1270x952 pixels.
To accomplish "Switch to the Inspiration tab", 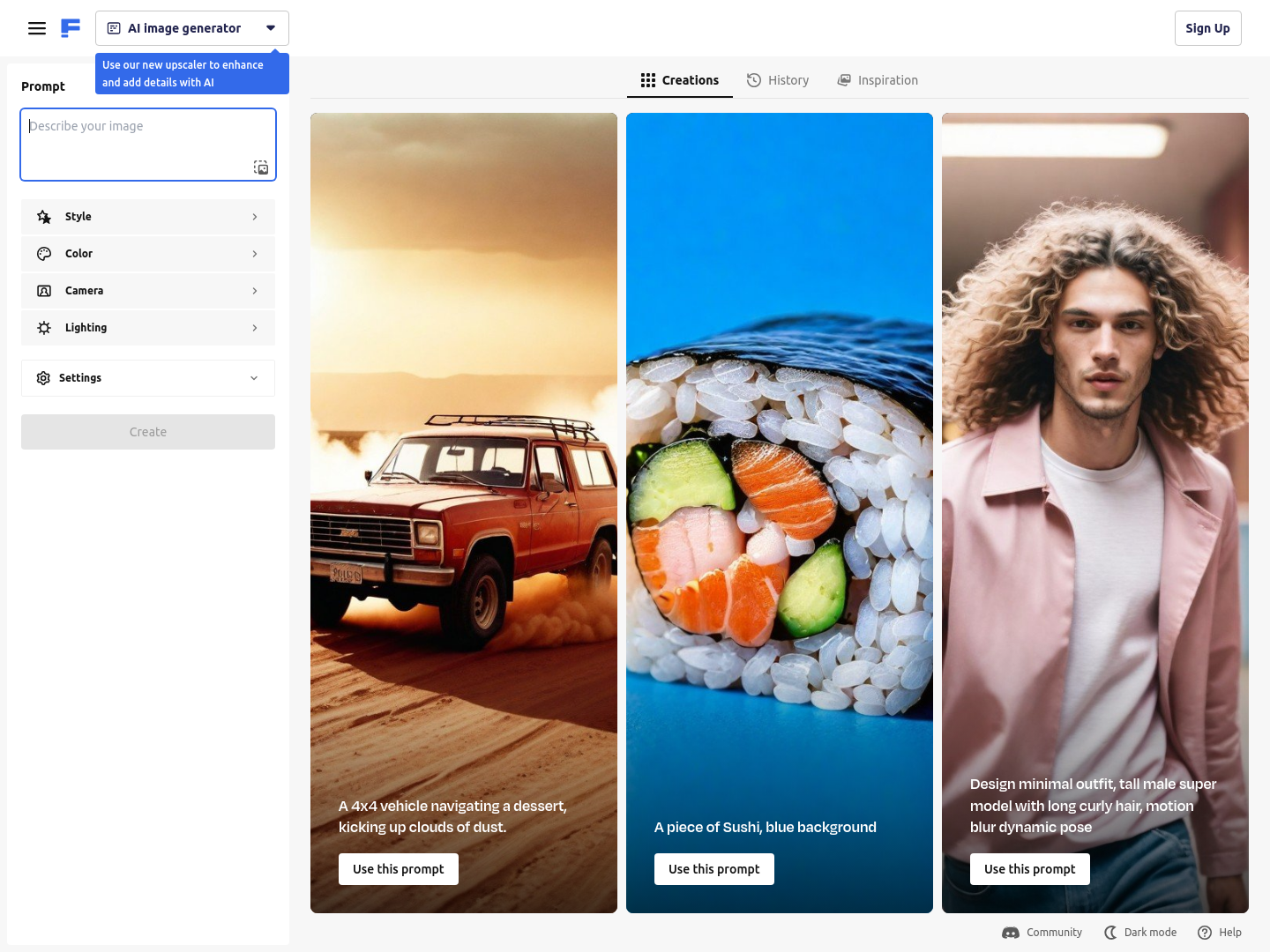I will click(x=878, y=80).
